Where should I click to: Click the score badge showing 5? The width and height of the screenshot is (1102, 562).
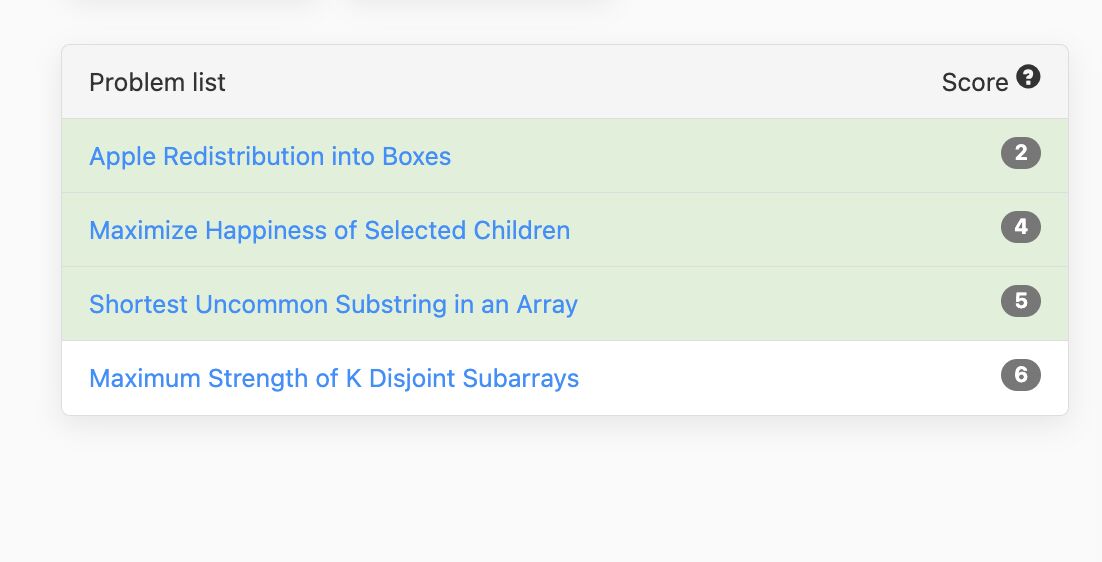point(1020,301)
